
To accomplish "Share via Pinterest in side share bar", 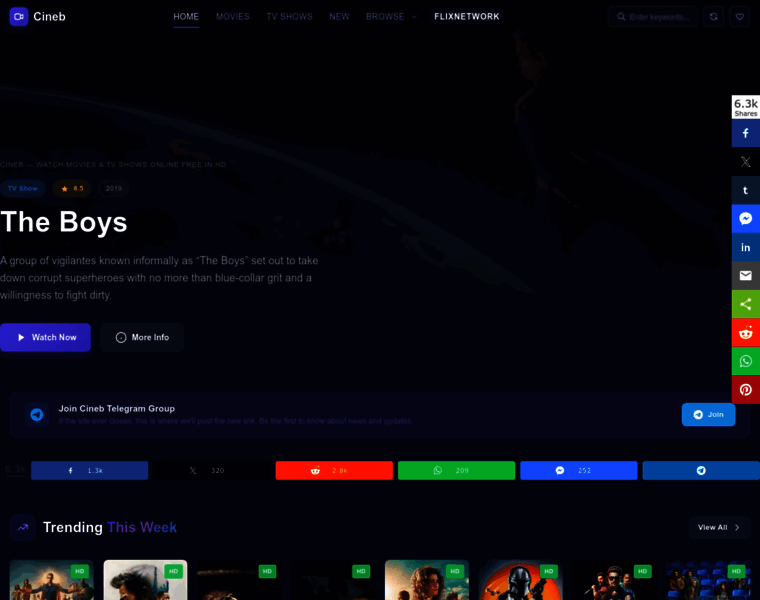I will (x=745, y=390).
